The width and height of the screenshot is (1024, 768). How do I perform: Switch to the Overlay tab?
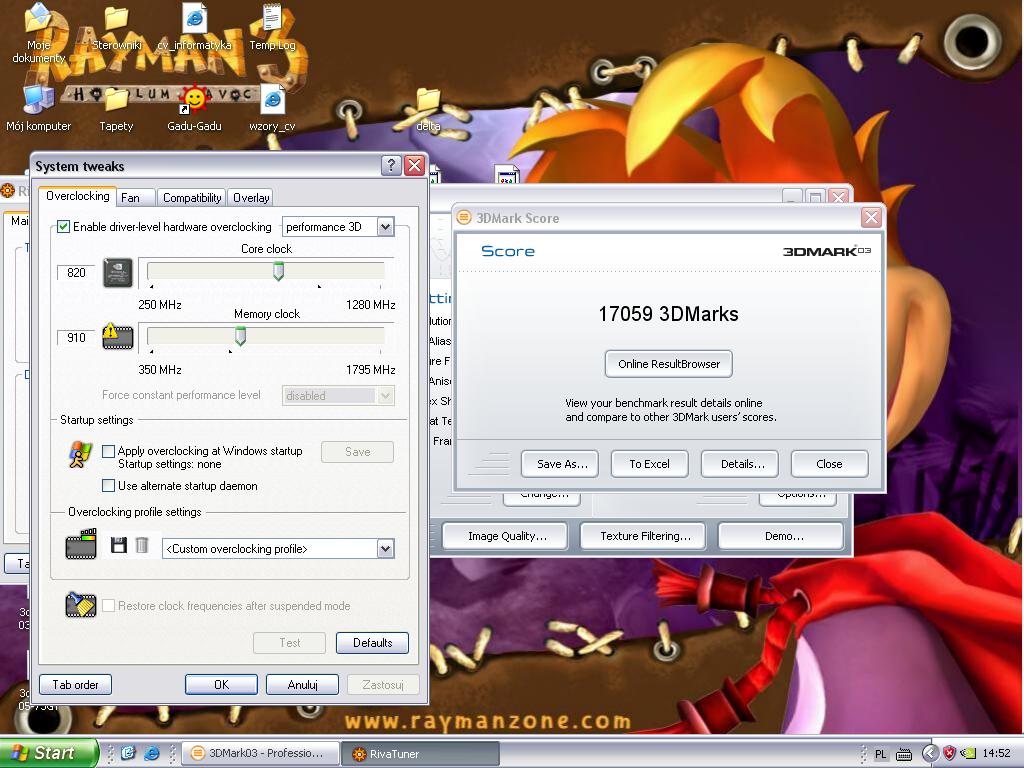pos(251,197)
